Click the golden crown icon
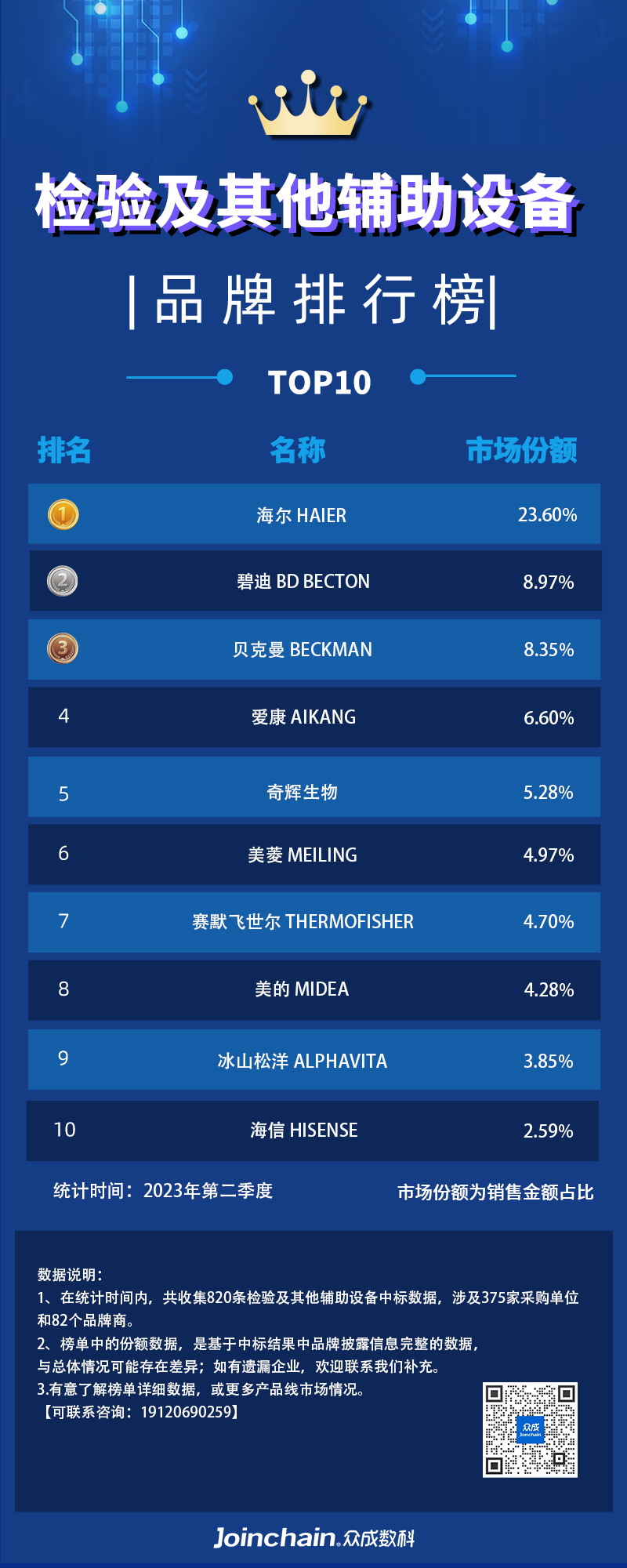 coord(308,107)
